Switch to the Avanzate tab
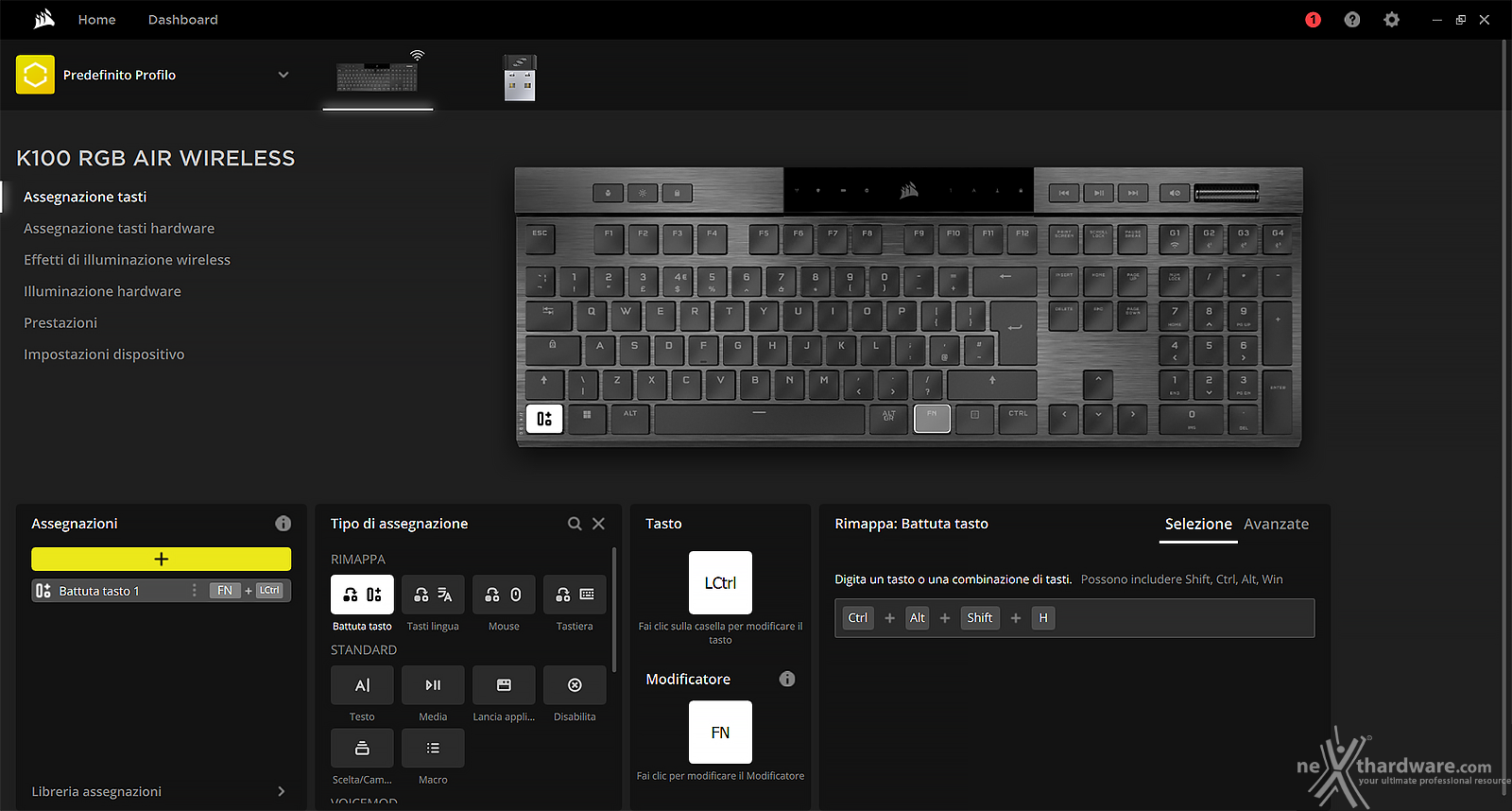 (1276, 524)
